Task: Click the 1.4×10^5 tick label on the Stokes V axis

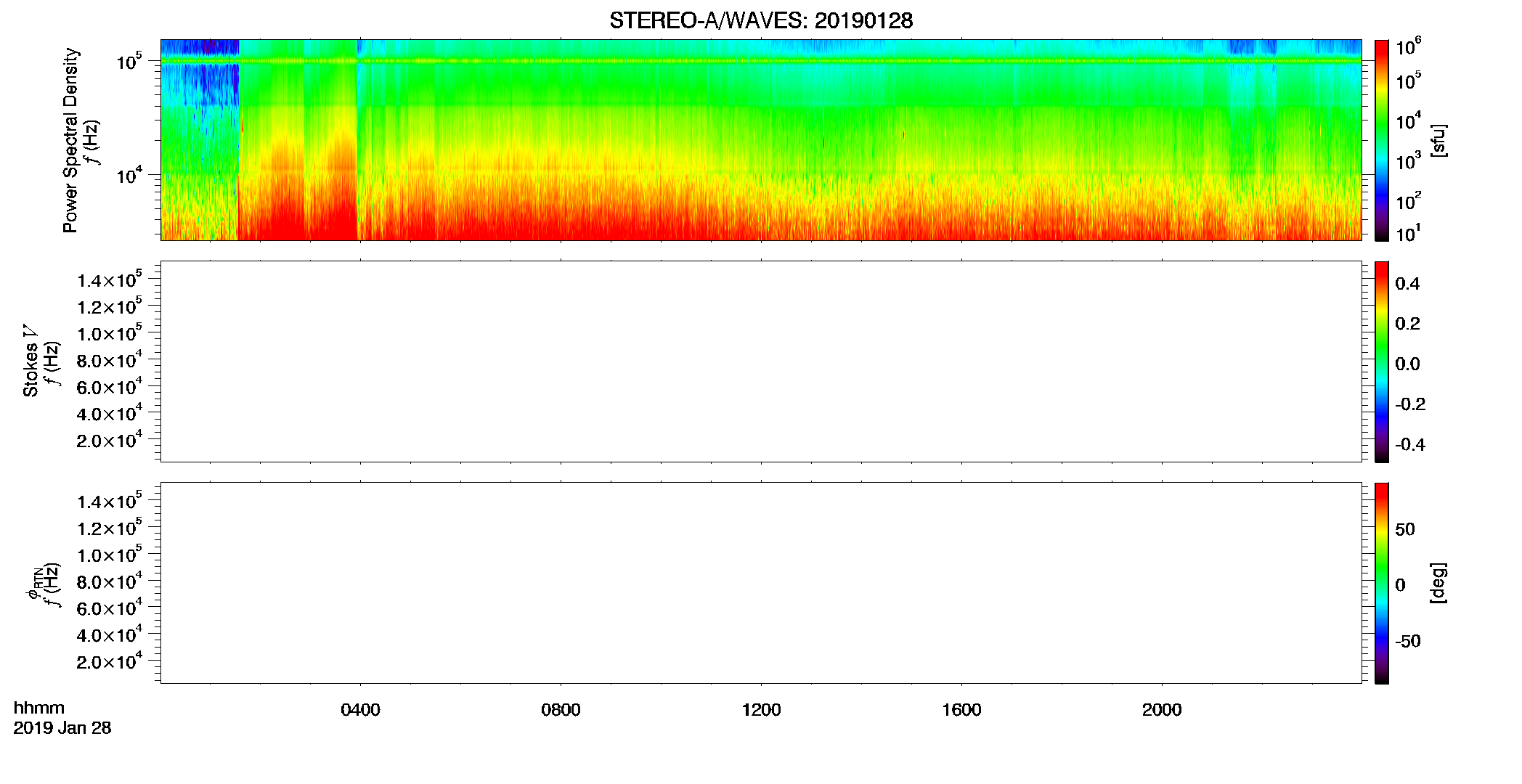Action: (110, 280)
